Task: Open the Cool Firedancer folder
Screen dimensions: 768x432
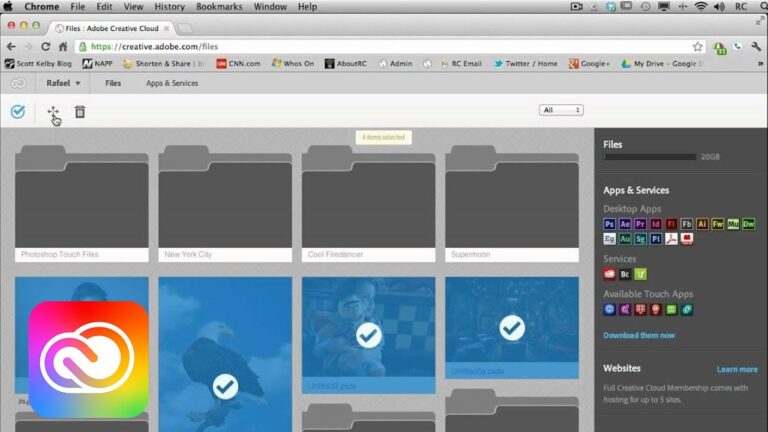Action: 368,203
